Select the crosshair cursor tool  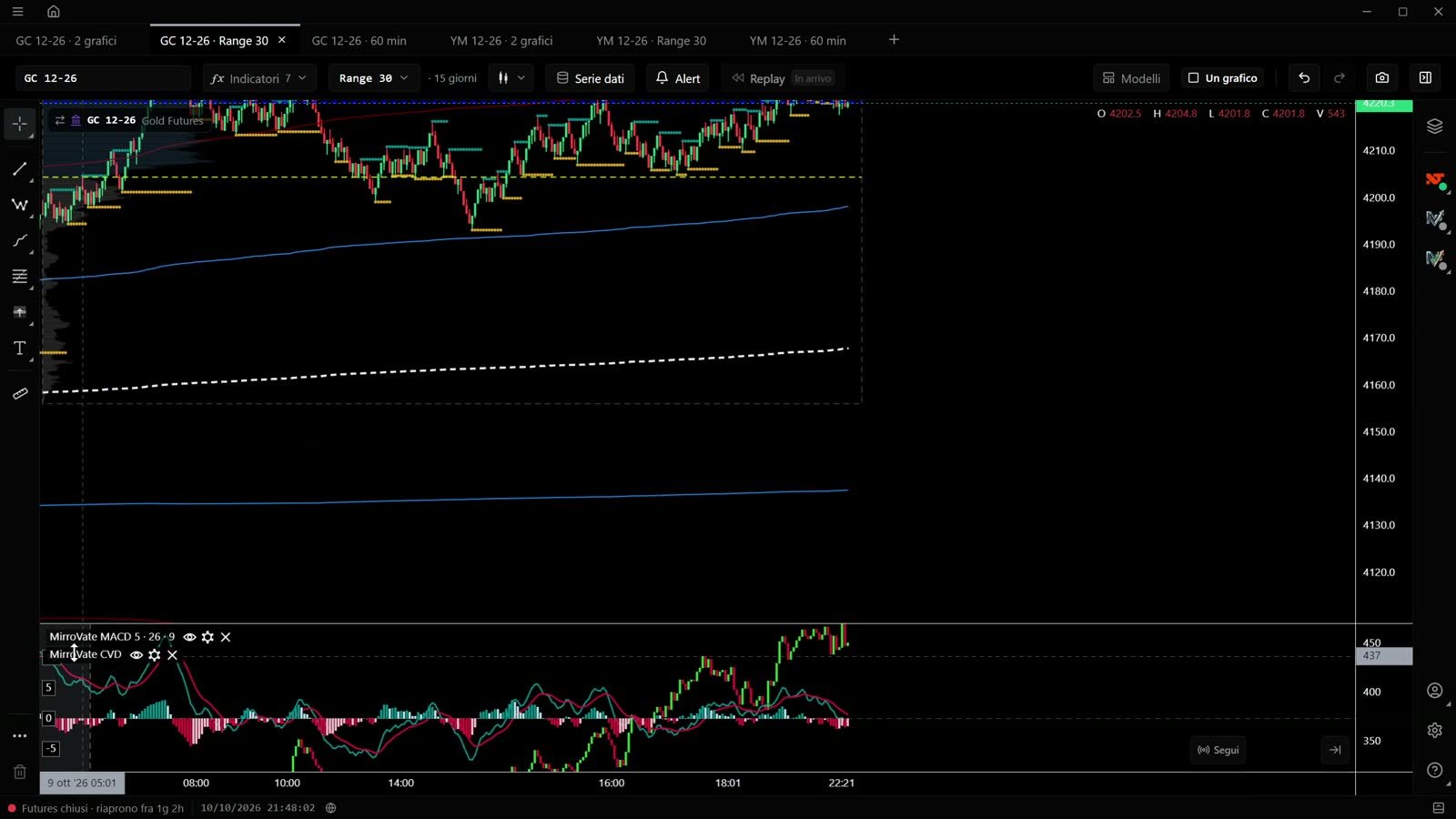point(20,124)
